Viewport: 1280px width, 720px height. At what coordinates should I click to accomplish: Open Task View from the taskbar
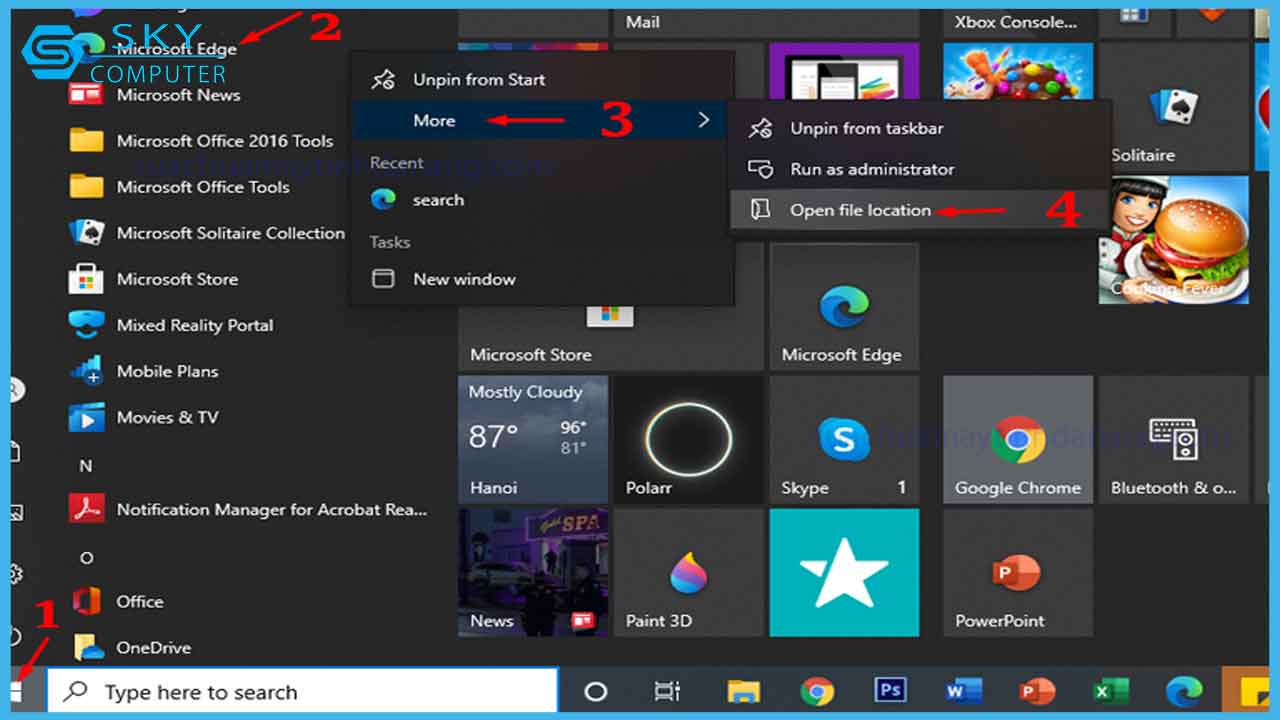point(666,692)
